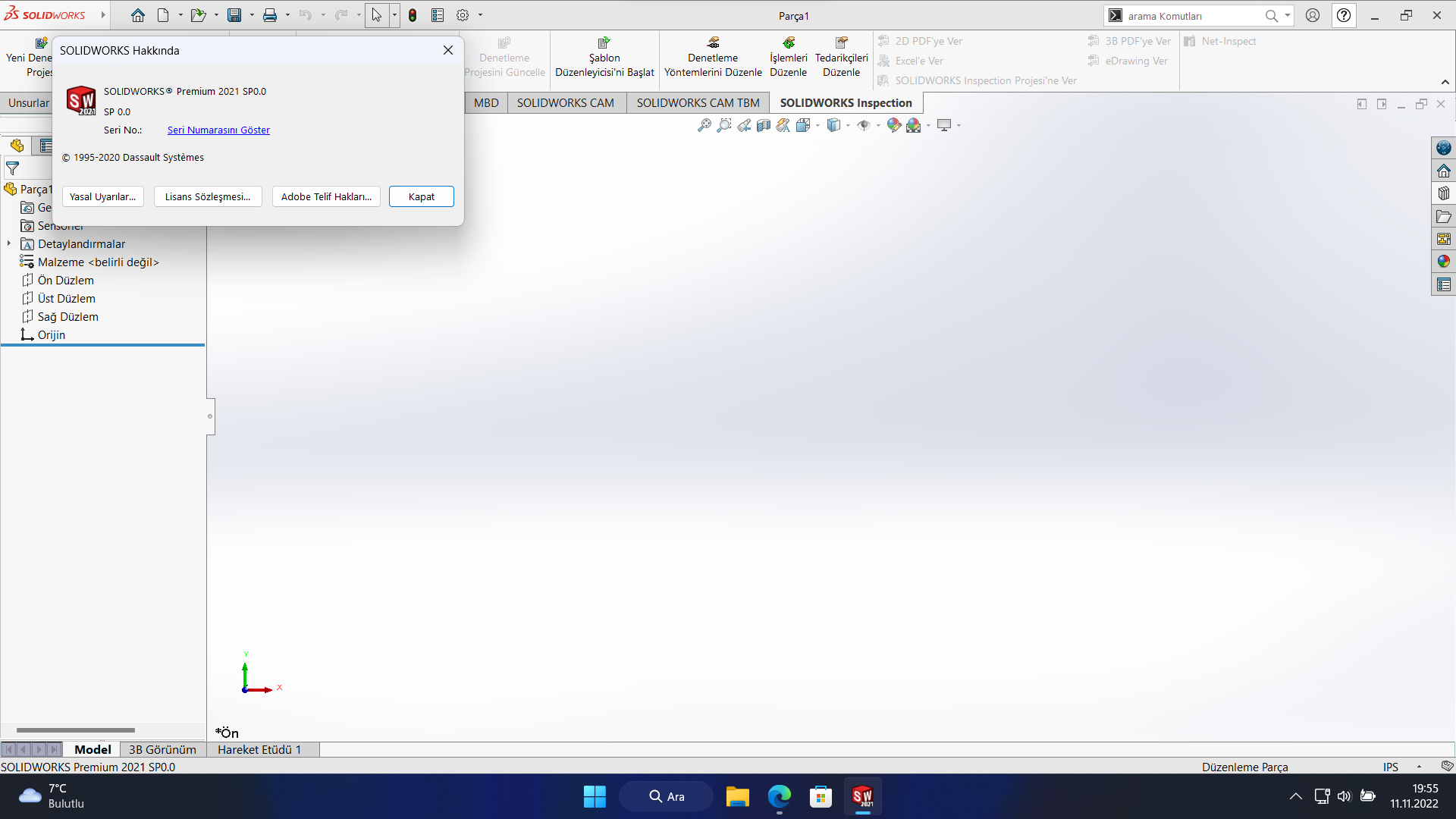Screen dimensions: 1456x819
Task: Click the Şablon Düzenleyicisi'ni Başlat icon
Action: [604, 43]
